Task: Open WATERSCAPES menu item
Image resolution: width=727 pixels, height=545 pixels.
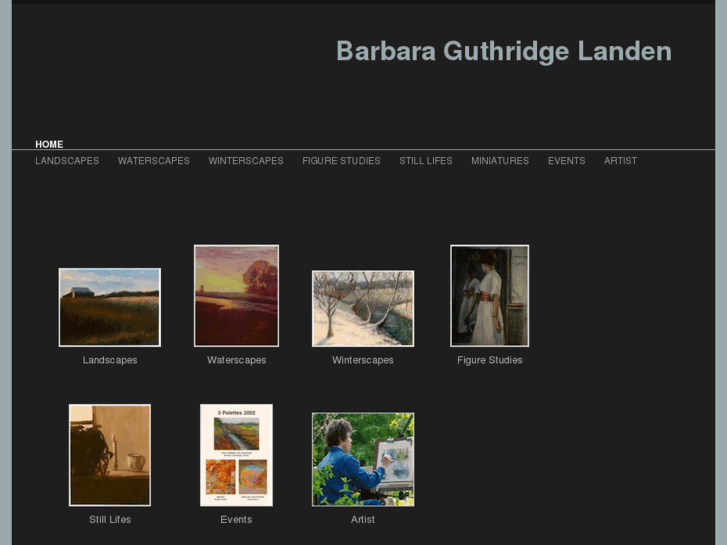Action: (153, 161)
